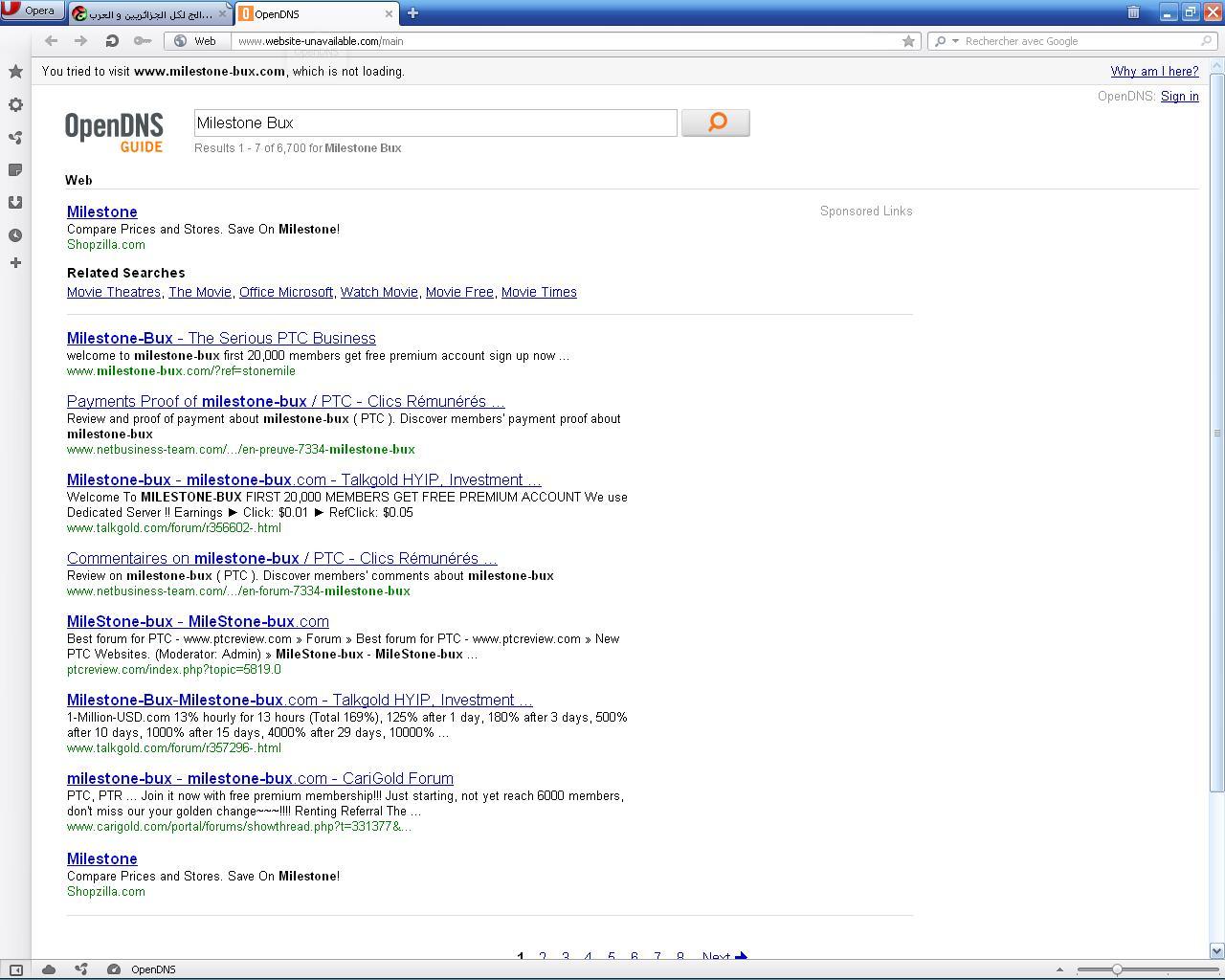
Task: Click the address bar URL field
Action: tap(565, 41)
